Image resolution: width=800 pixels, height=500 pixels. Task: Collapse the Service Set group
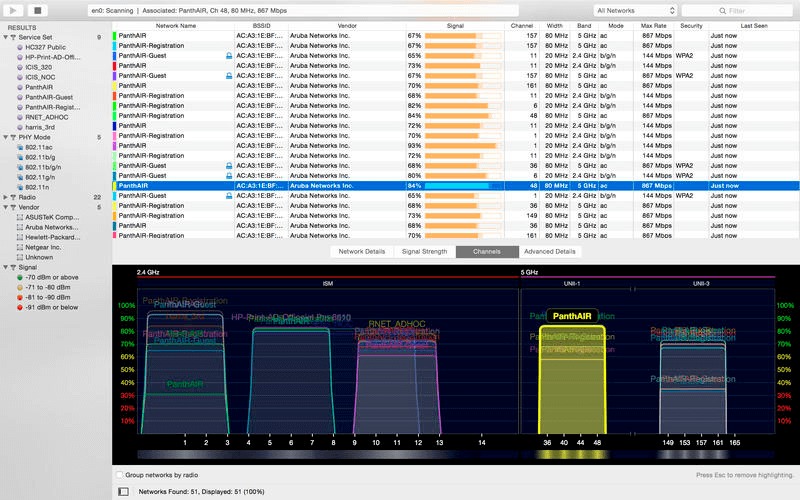(5, 37)
